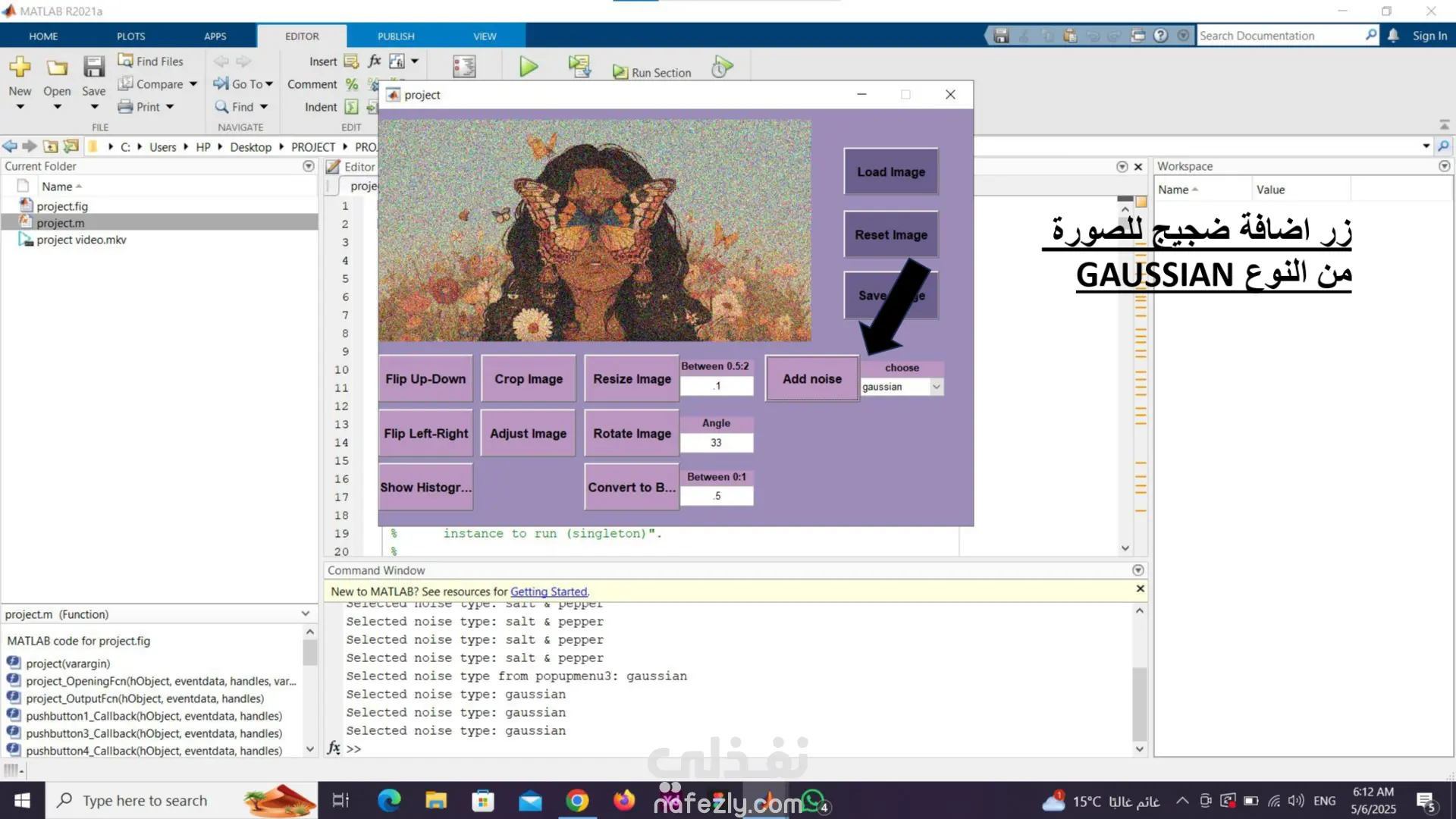
Task: Click the Show Histogram button
Action: (x=425, y=487)
